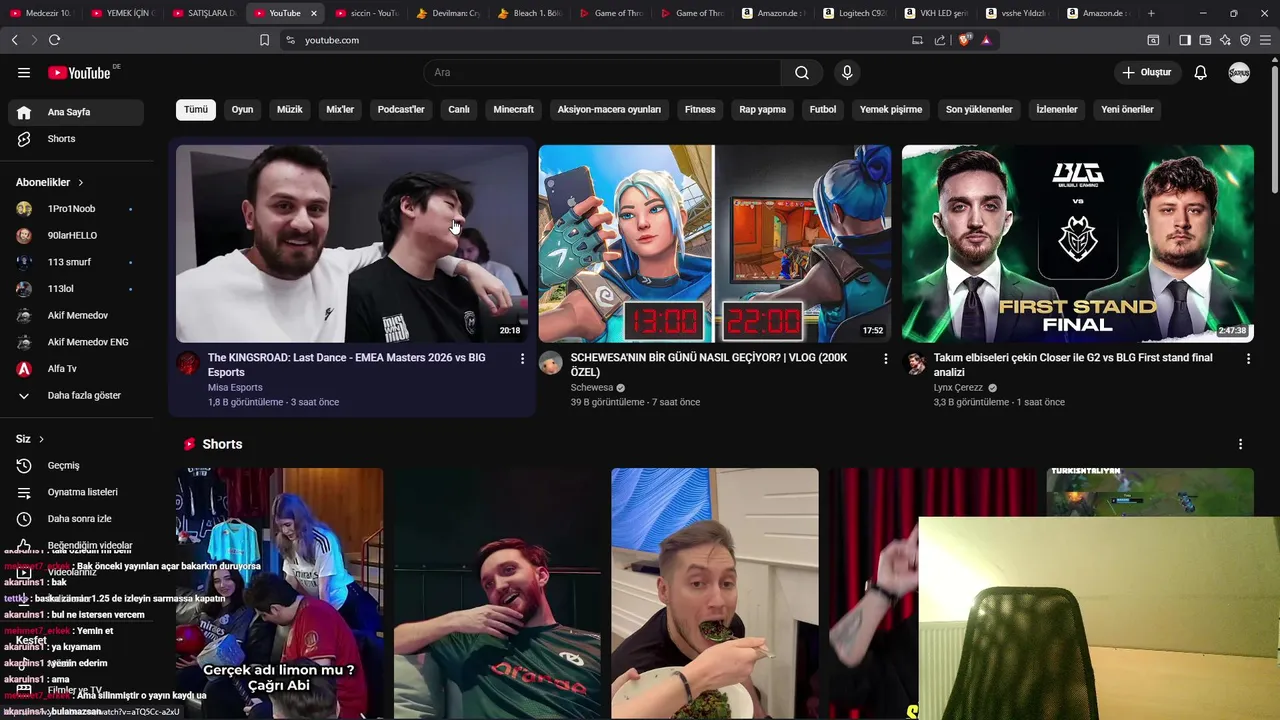The width and height of the screenshot is (1280, 720).
Task: Open Shorts from the sidebar
Action: (x=76, y=139)
